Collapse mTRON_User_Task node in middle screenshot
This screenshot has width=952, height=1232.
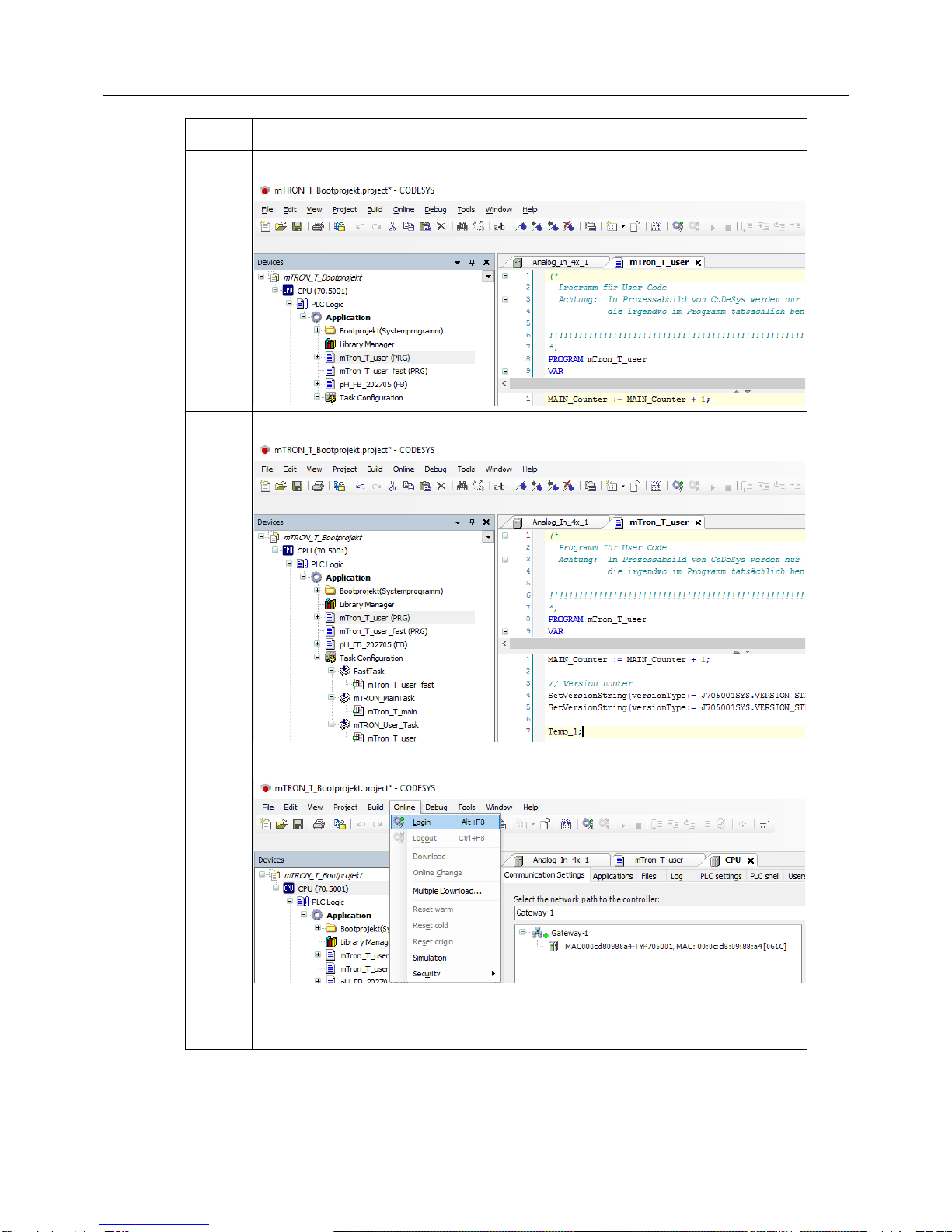coord(331,724)
